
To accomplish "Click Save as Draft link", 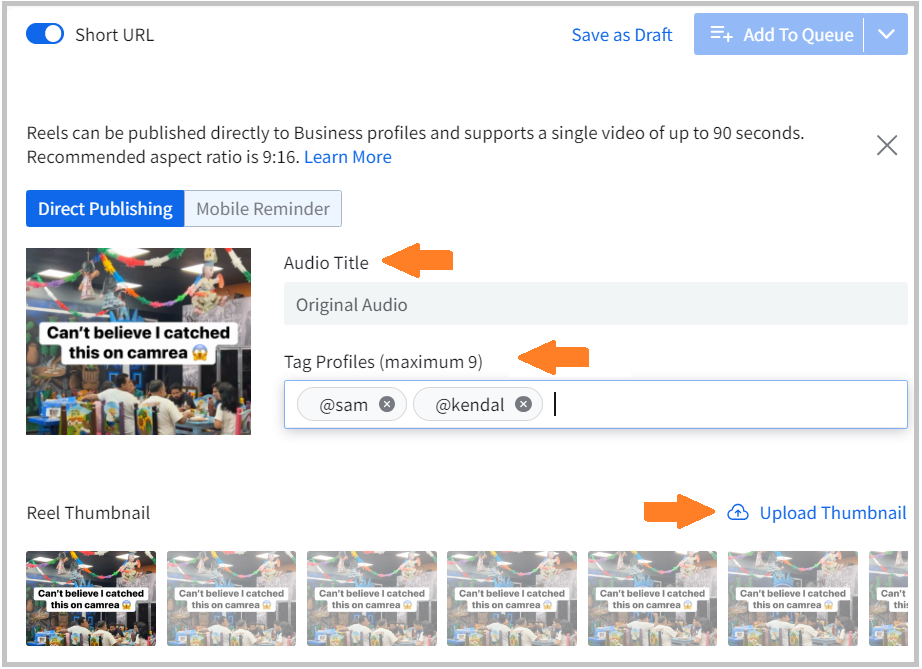I will pos(621,35).
